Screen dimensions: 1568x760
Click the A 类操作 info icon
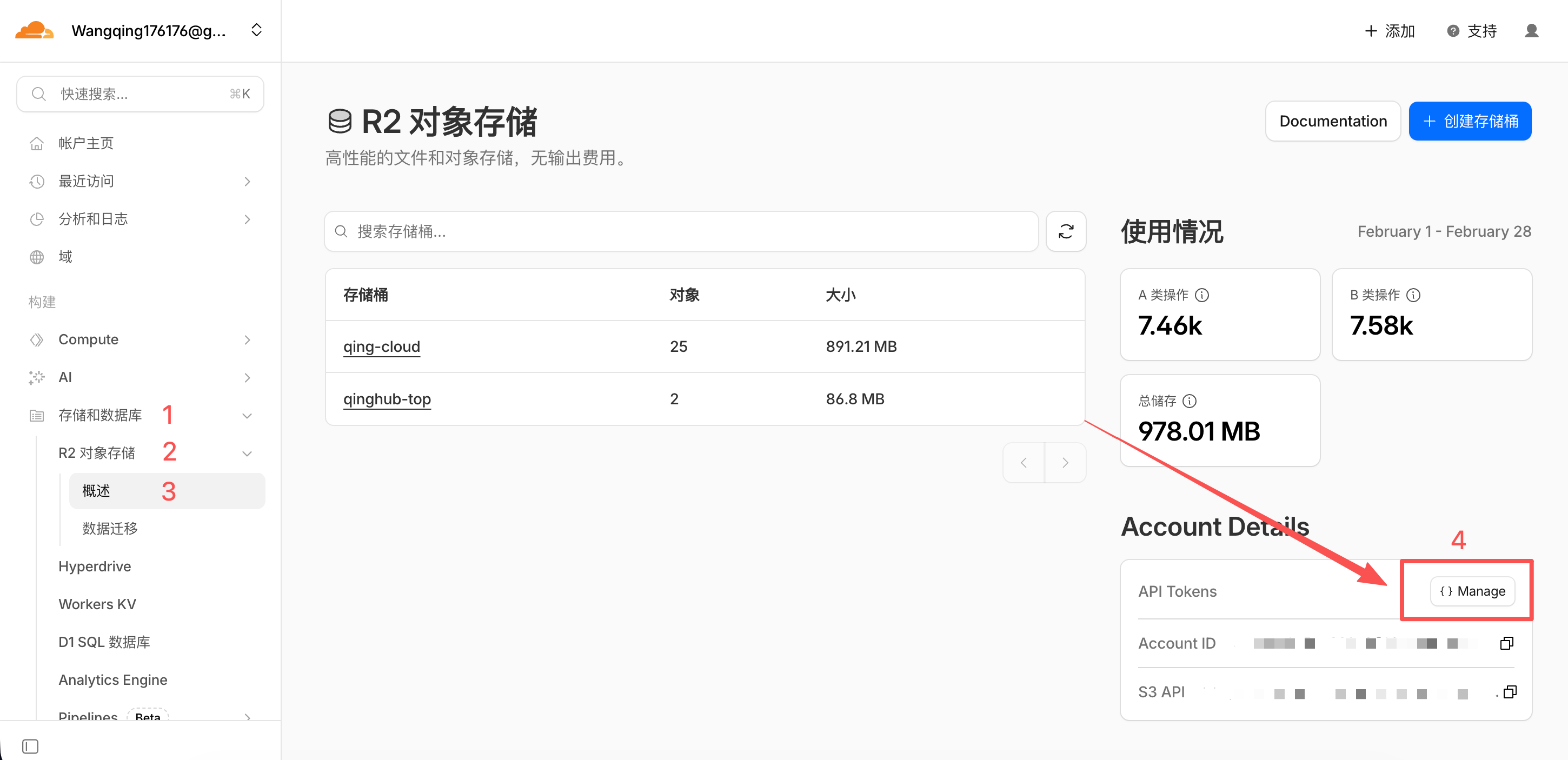click(1201, 295)
